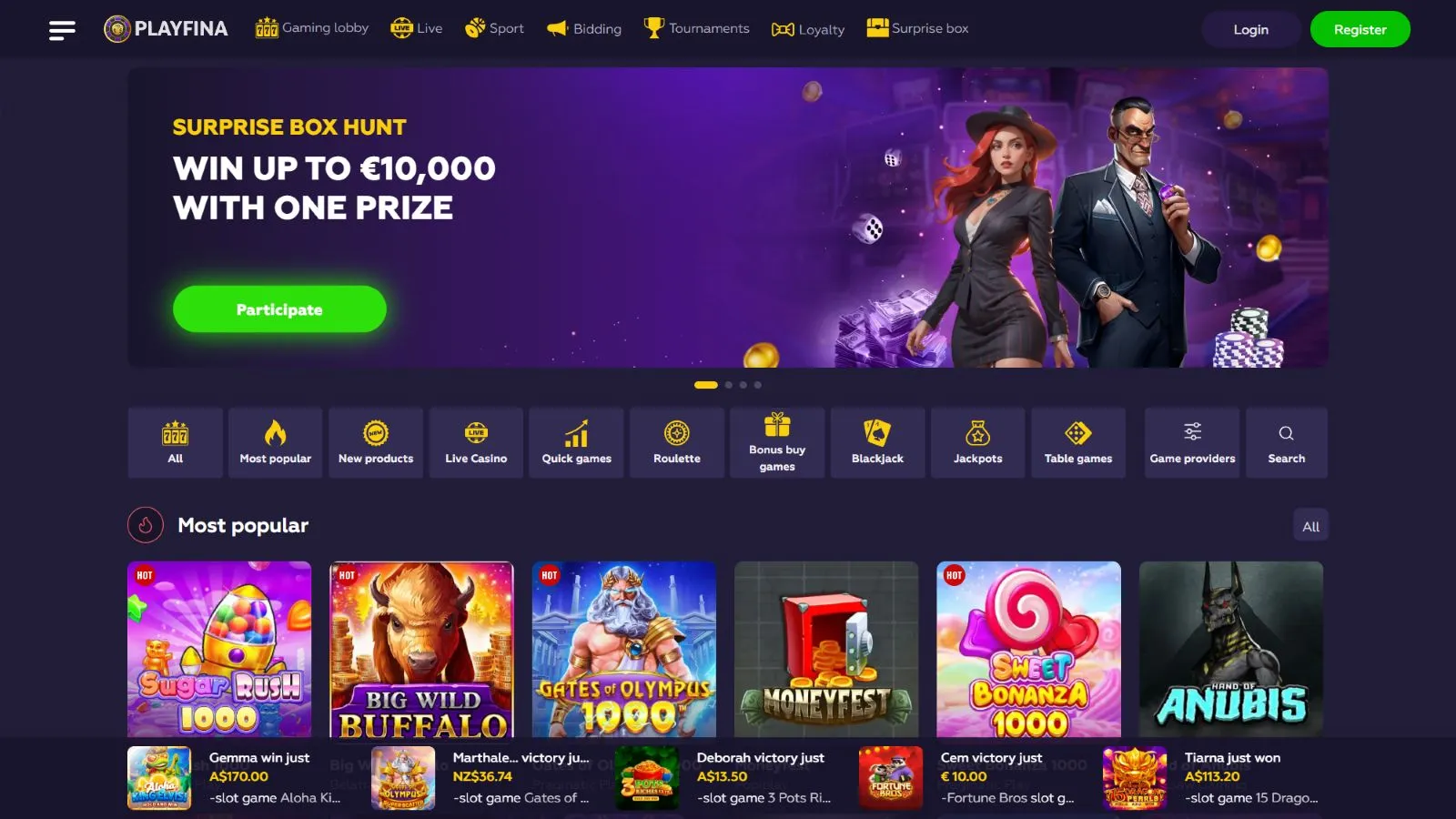Image resolution: width=1456 pixels, height=819 pixels.
Task: Click the Login button
Action: click(1250, 29)
